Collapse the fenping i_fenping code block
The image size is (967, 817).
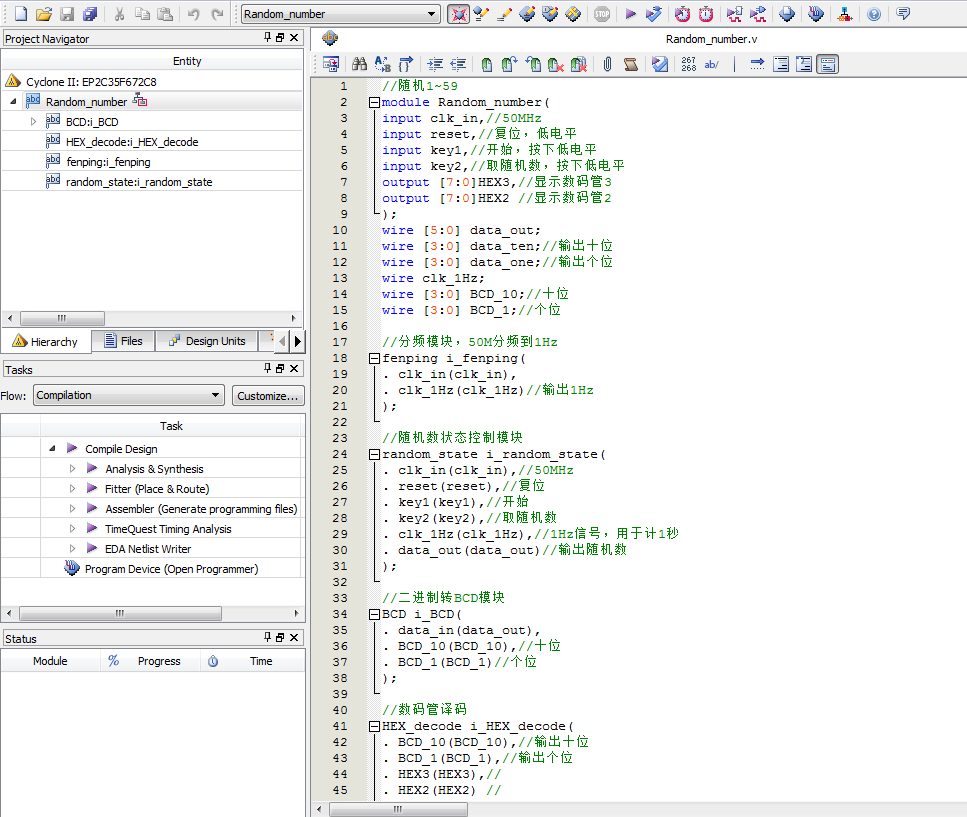click(x=374, y=358)
